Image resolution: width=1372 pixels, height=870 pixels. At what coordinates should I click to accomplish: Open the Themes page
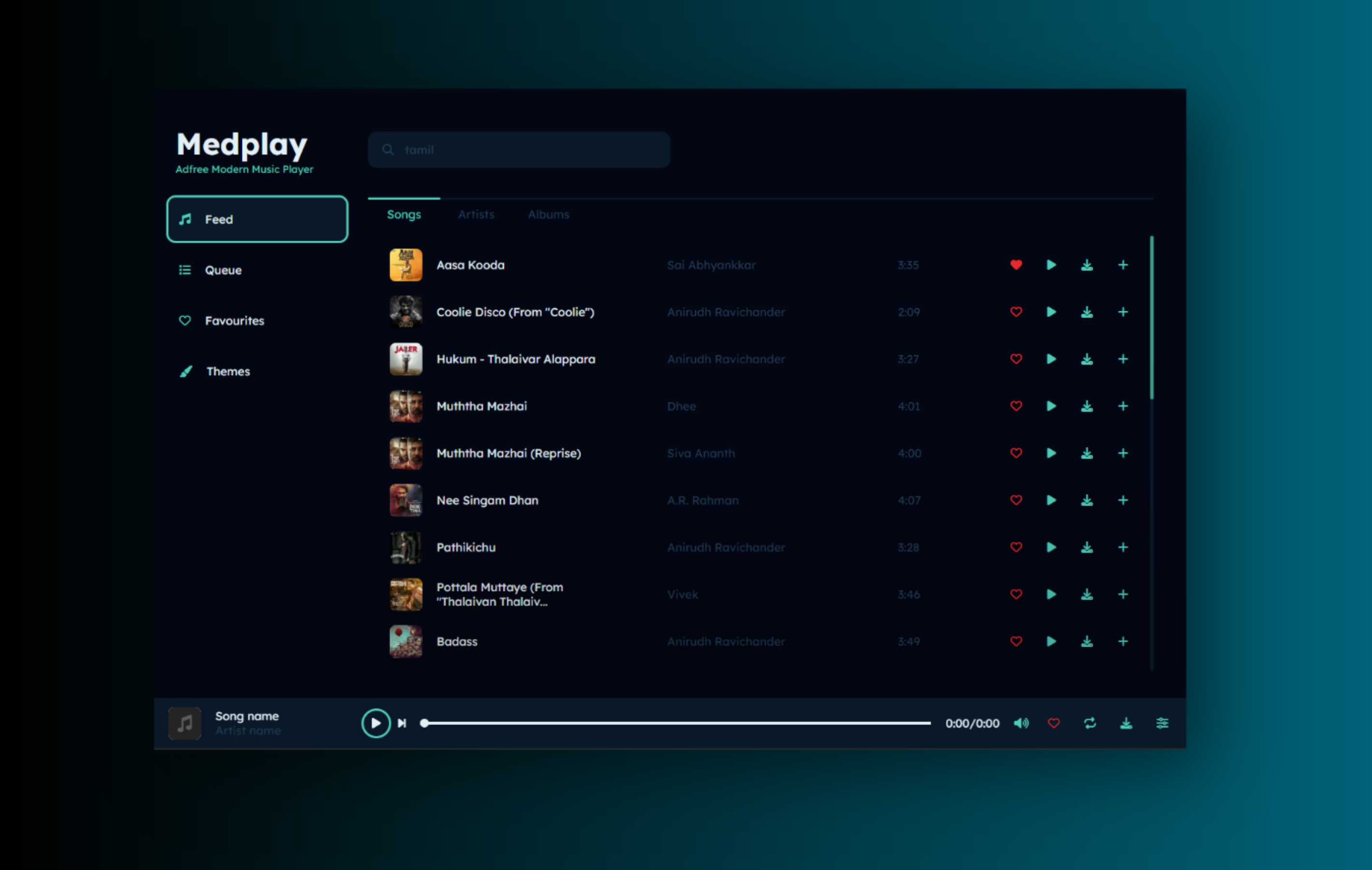pos(228,371)
